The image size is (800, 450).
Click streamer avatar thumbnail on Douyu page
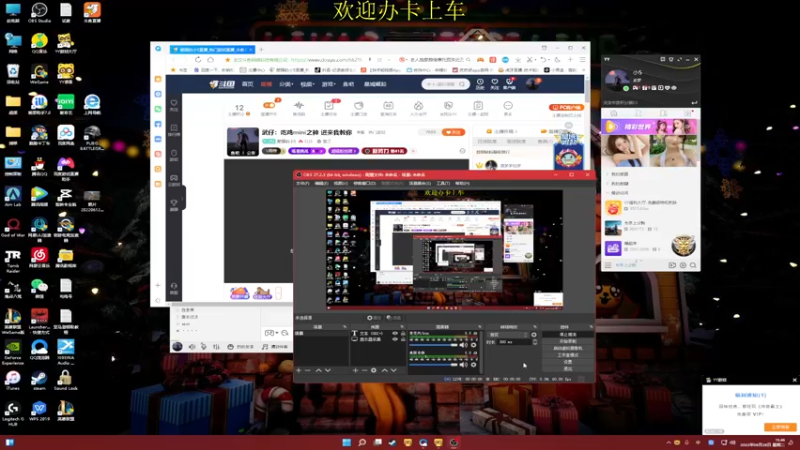tap(242, 141)
